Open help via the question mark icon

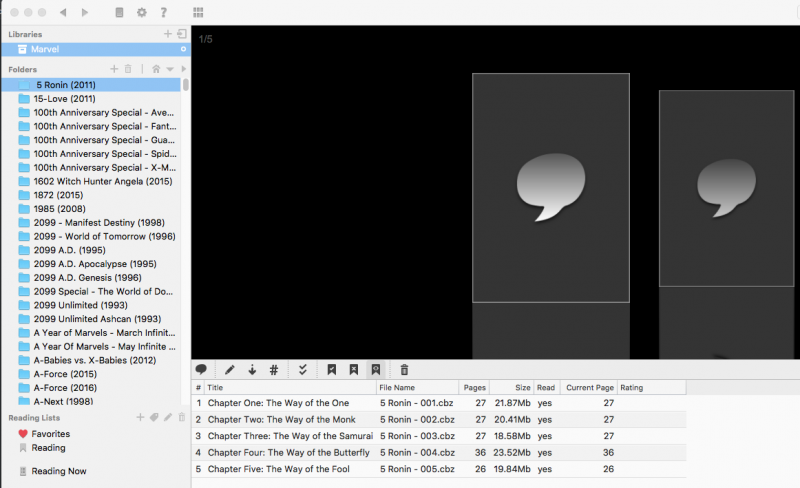coord(164,12)
